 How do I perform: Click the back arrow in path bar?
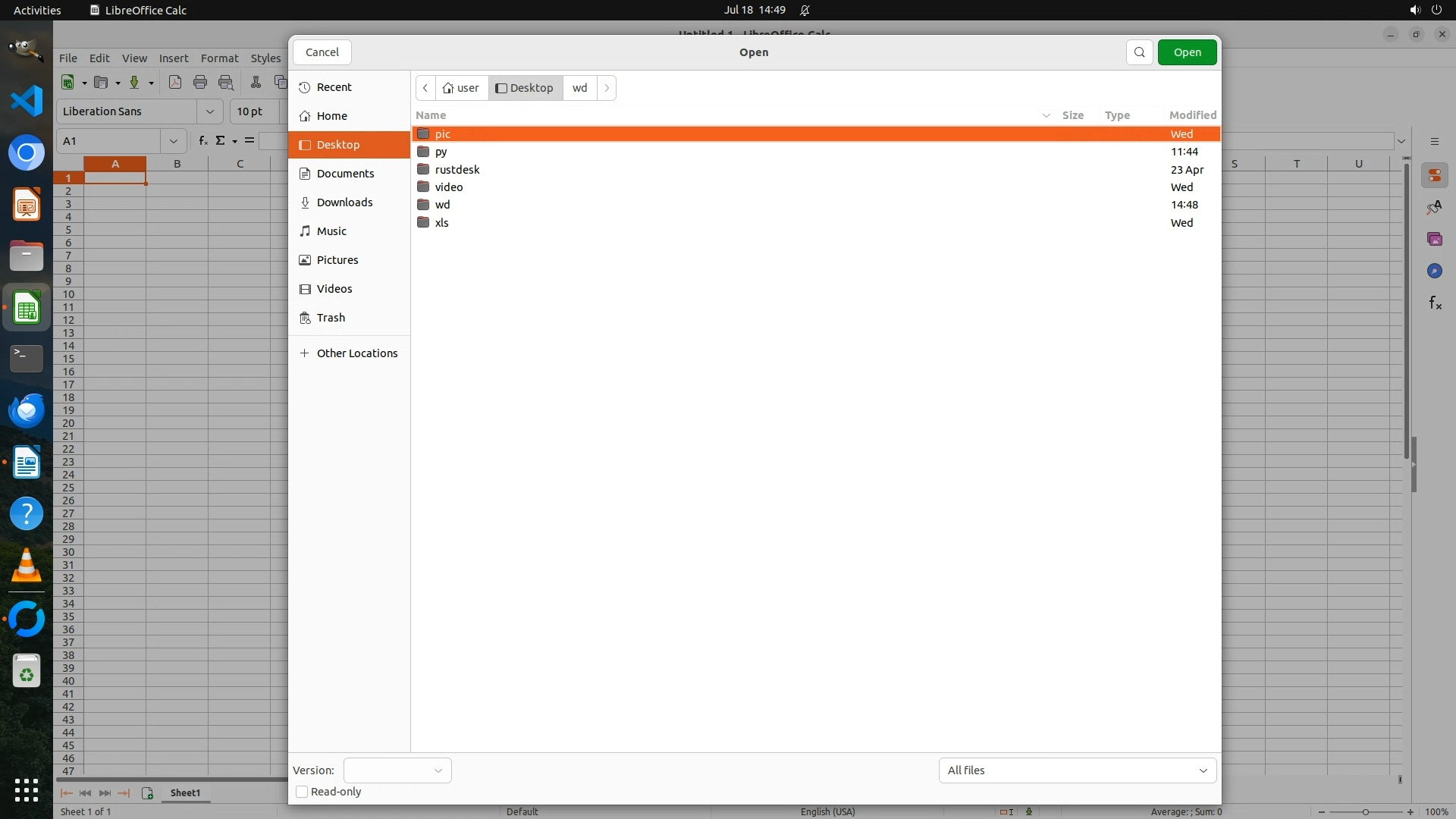[425, 88]
